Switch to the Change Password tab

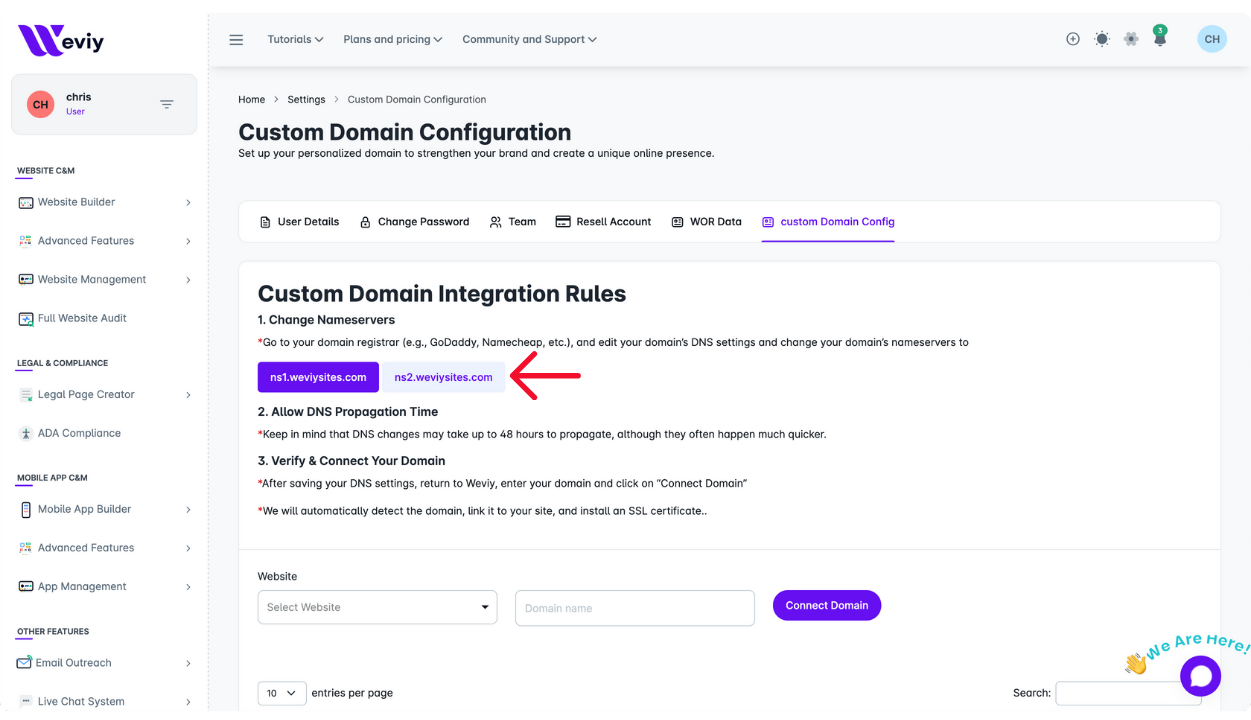[x=414, y=222]
